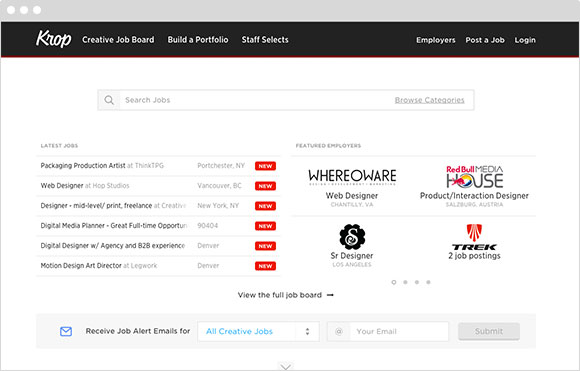Click the 90404 location text
Image resolution: width=580 pixels, height=371 pixels.
click(208, 225)
